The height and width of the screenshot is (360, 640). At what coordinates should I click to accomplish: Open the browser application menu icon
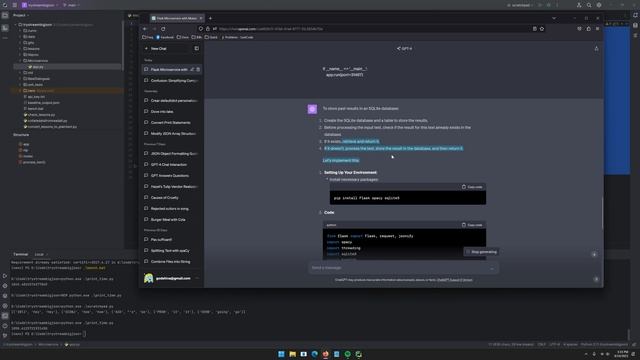[598, 29]
